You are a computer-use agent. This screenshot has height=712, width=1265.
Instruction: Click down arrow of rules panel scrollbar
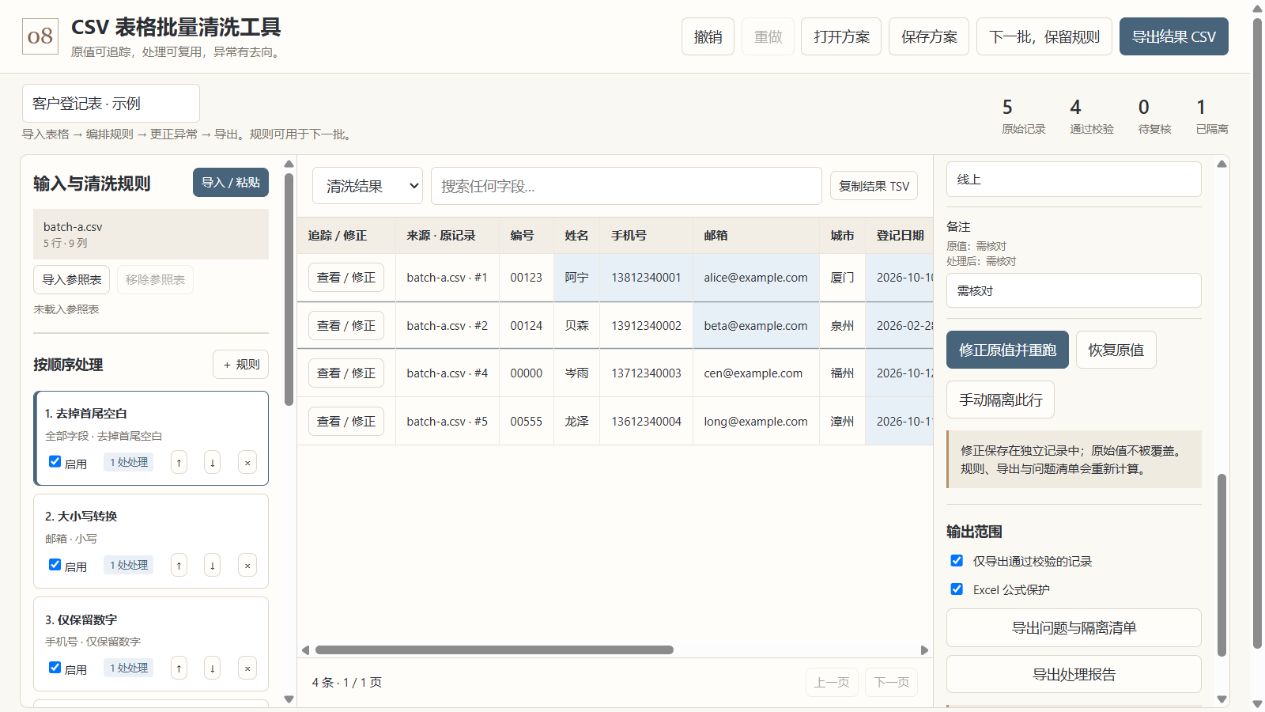point(289,699)
